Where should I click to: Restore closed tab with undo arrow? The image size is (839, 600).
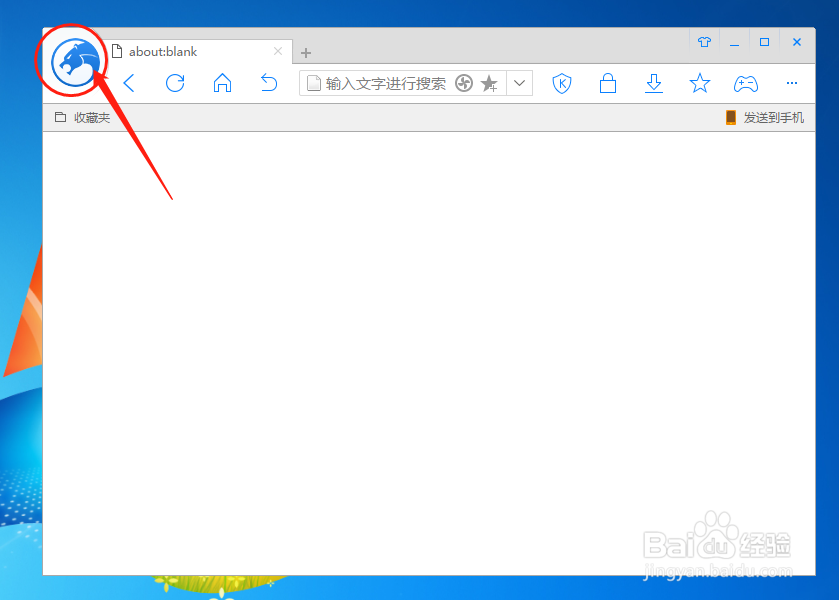click(x=269, y=83)
